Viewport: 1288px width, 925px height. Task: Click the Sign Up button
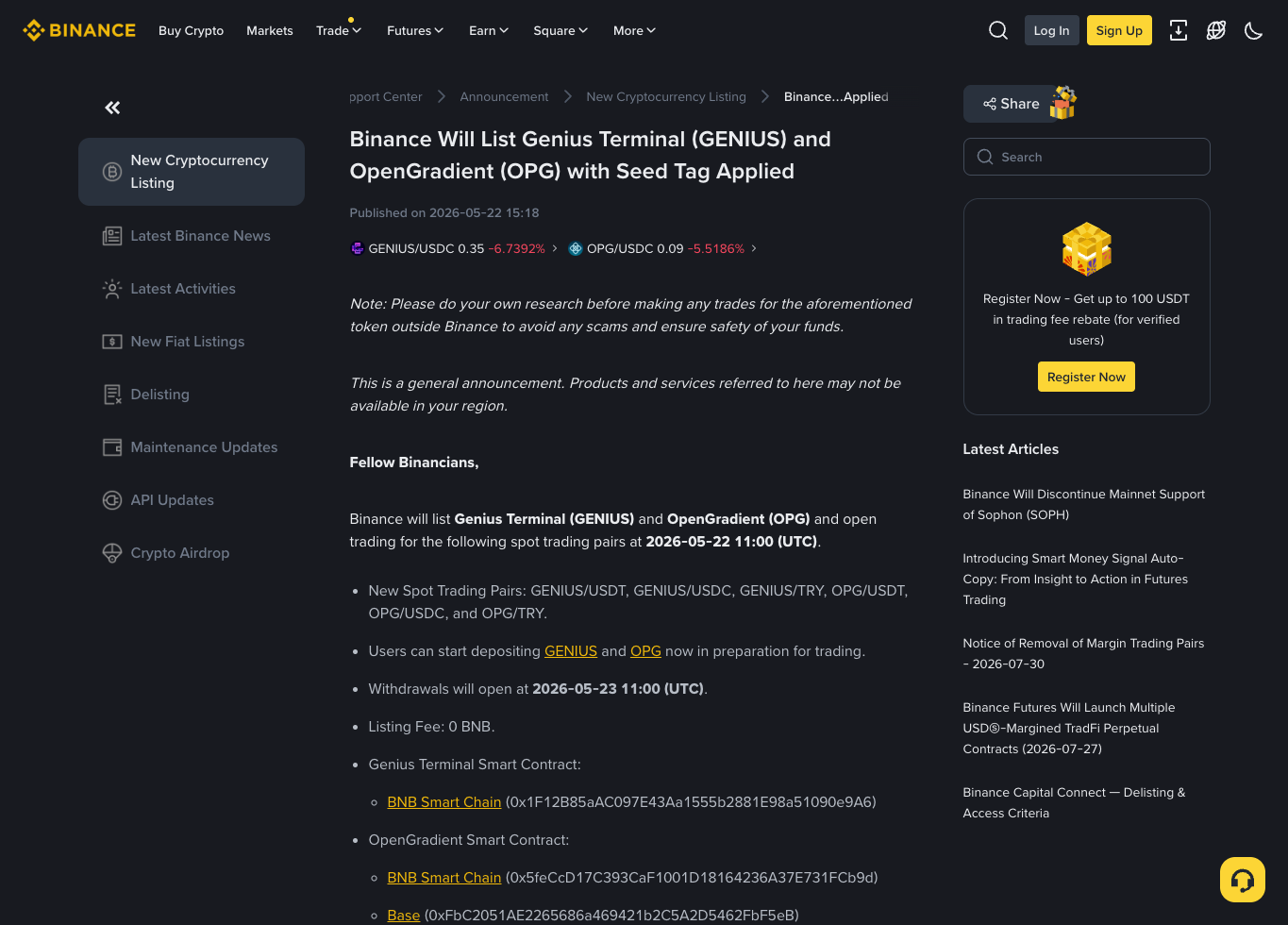coord(1119,30)
